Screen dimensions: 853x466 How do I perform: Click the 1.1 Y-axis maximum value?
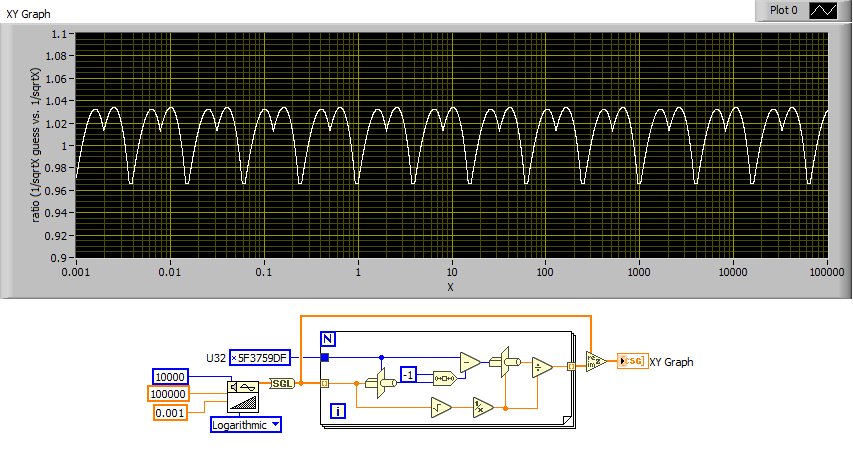[x=59, y=34]
